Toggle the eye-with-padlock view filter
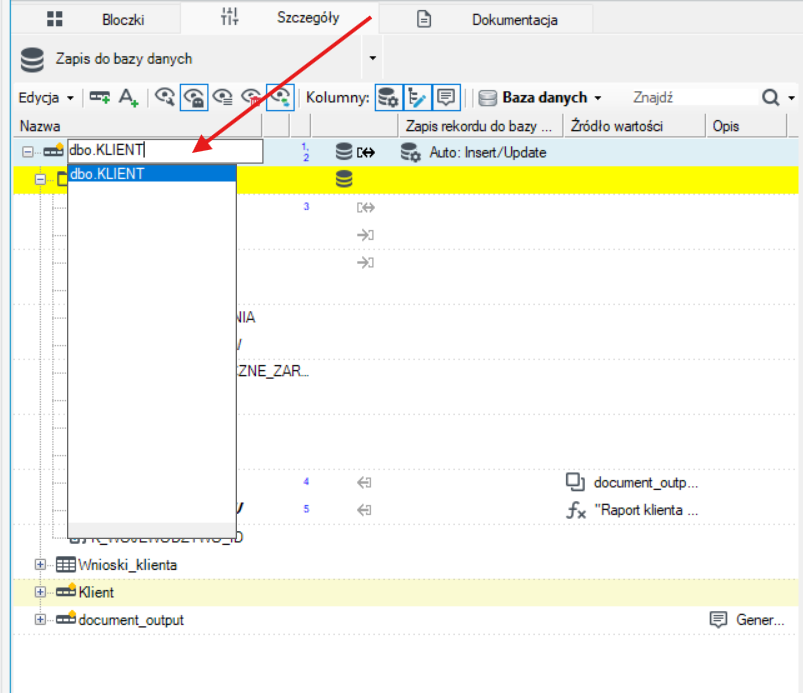This screenshot has height=693, width=803. click(x=194, y=97)
